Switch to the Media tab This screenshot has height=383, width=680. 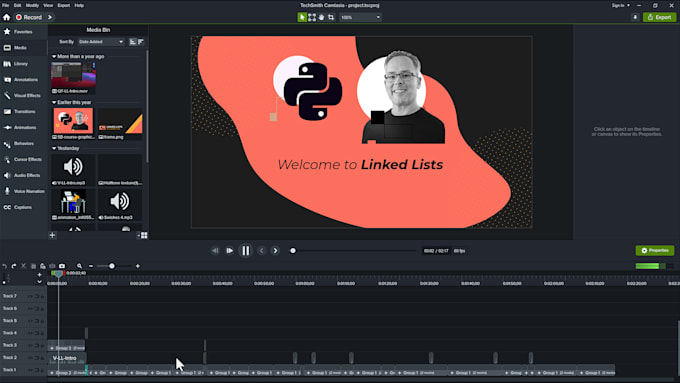pyautogui.click(x=23, y=48)
